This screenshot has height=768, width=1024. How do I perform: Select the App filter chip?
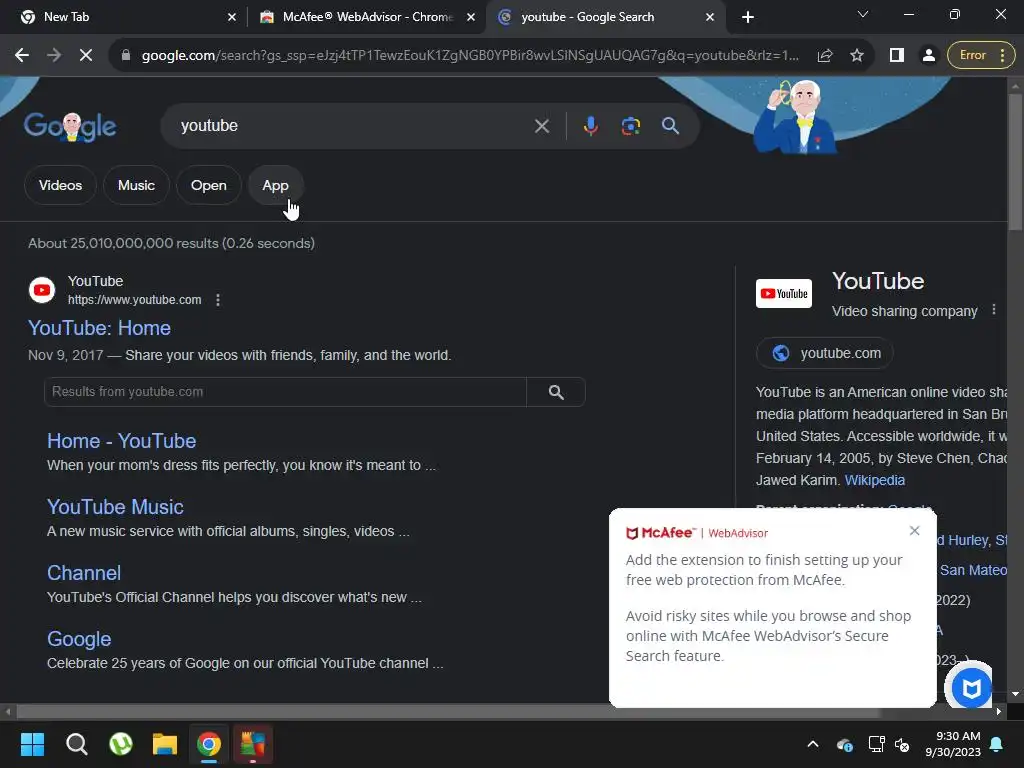pos(275,185)
